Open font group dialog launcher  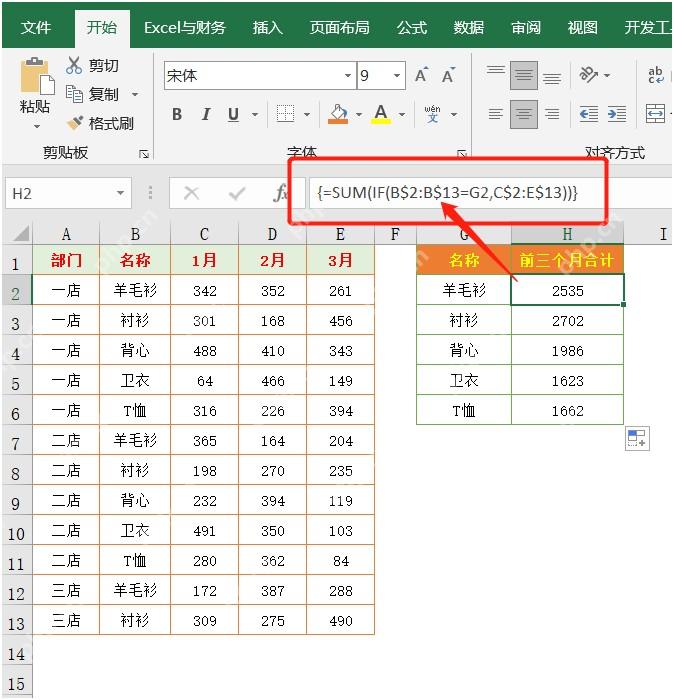(x=462, y=154)
